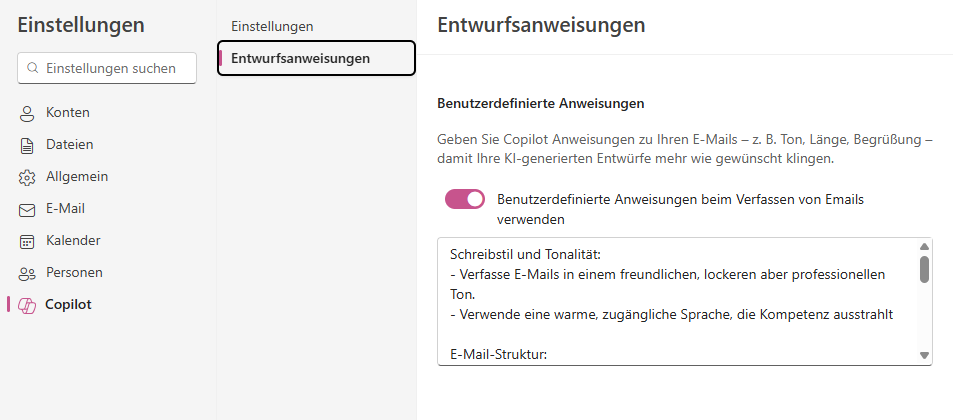Open the Einstellungen submenu item
The width and height of the screenshot is (953, 420).
[272, 26]
